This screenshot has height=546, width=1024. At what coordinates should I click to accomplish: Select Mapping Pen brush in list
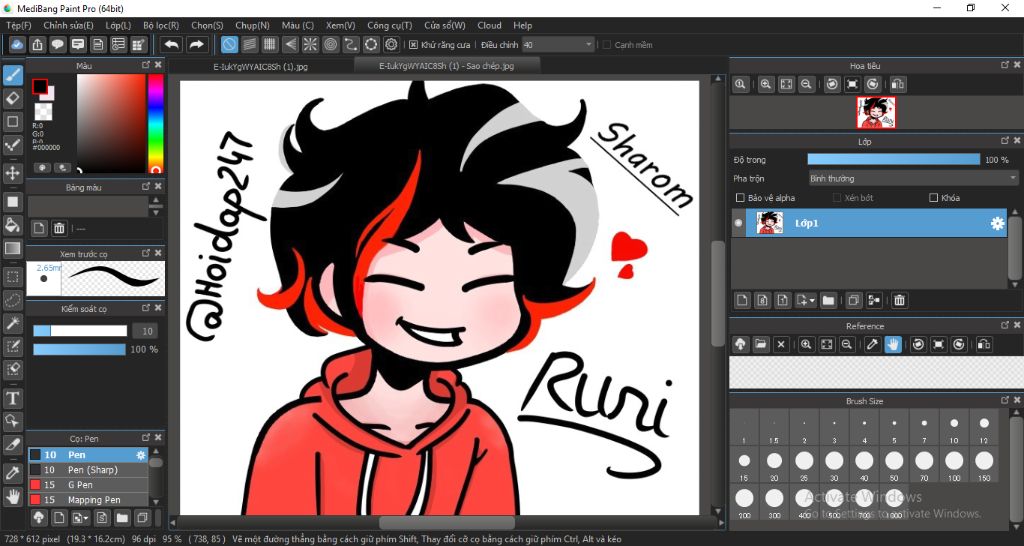88,500
